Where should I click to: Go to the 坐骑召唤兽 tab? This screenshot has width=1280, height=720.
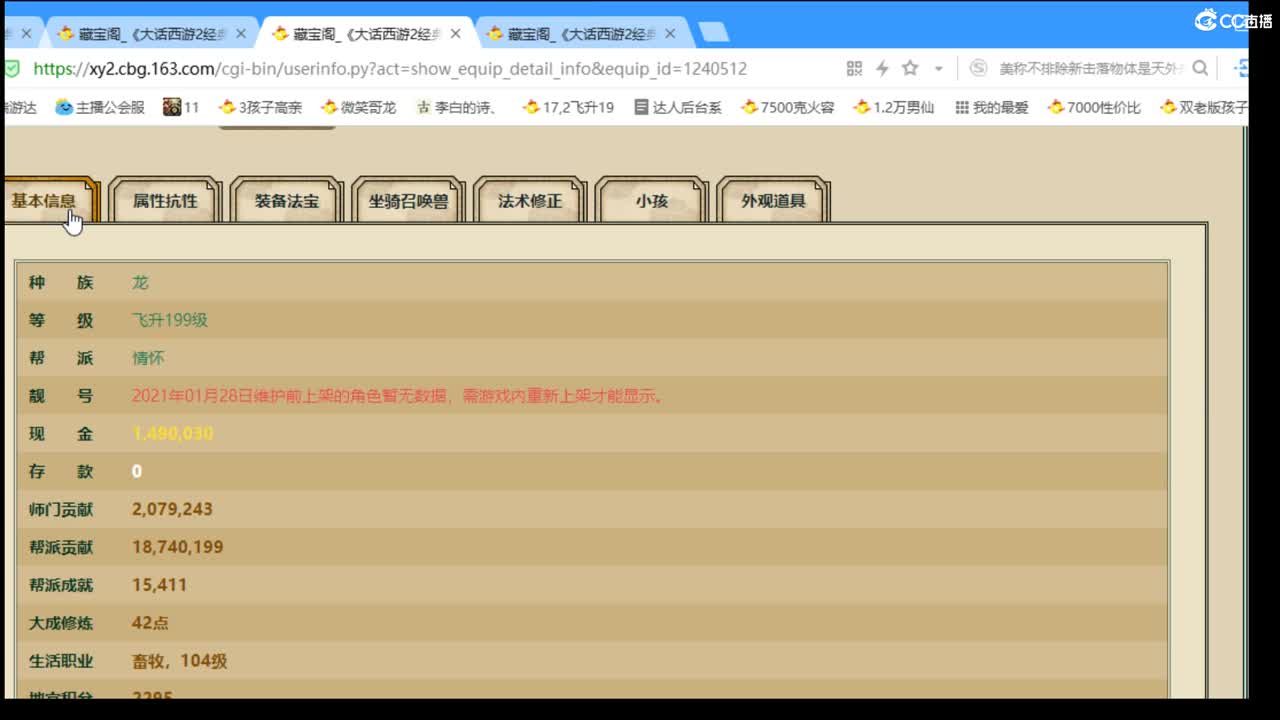[x=408, y=201]
